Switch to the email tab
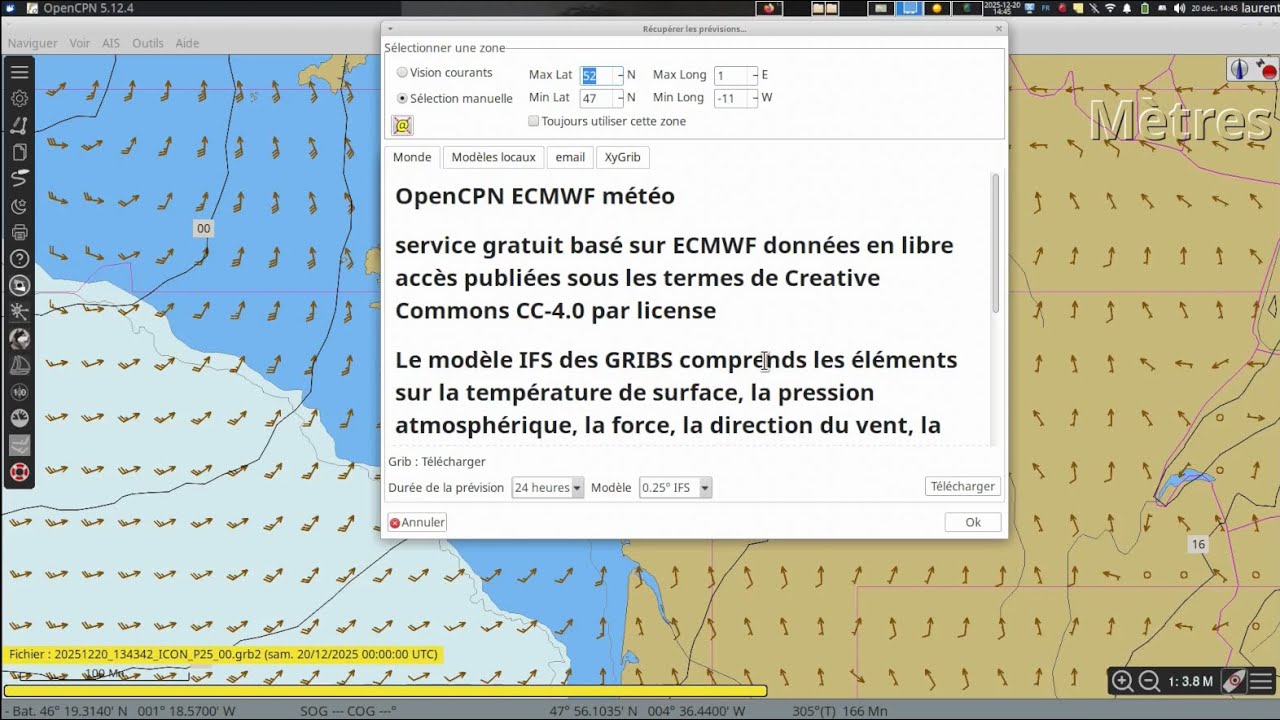The height and width of the screenshot is (720, 1280). pyautogui.click(x=570, y=157)
